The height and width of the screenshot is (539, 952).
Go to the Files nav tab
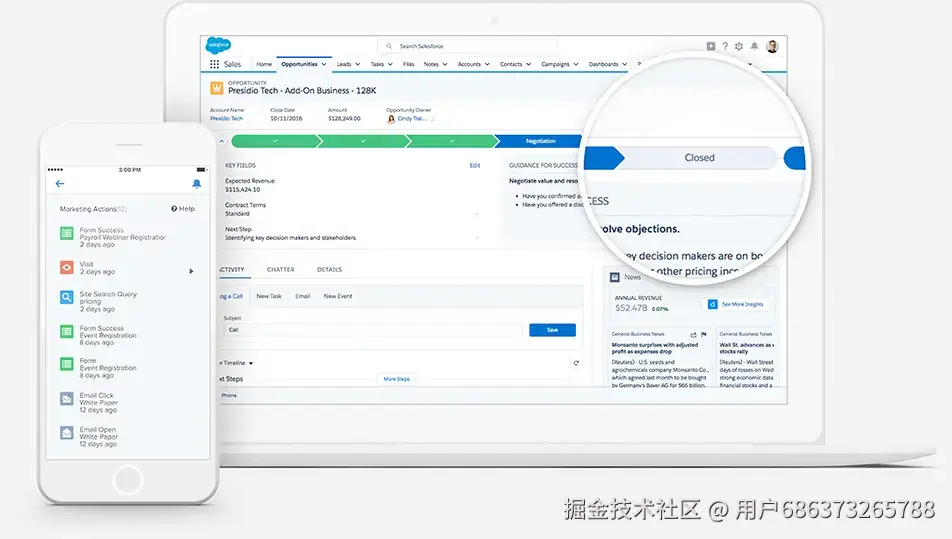coord(409,64)
